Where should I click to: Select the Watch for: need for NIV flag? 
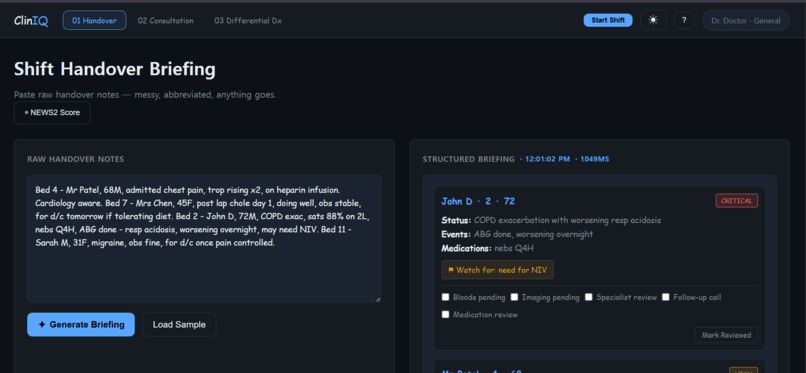(x=497, y=270)
